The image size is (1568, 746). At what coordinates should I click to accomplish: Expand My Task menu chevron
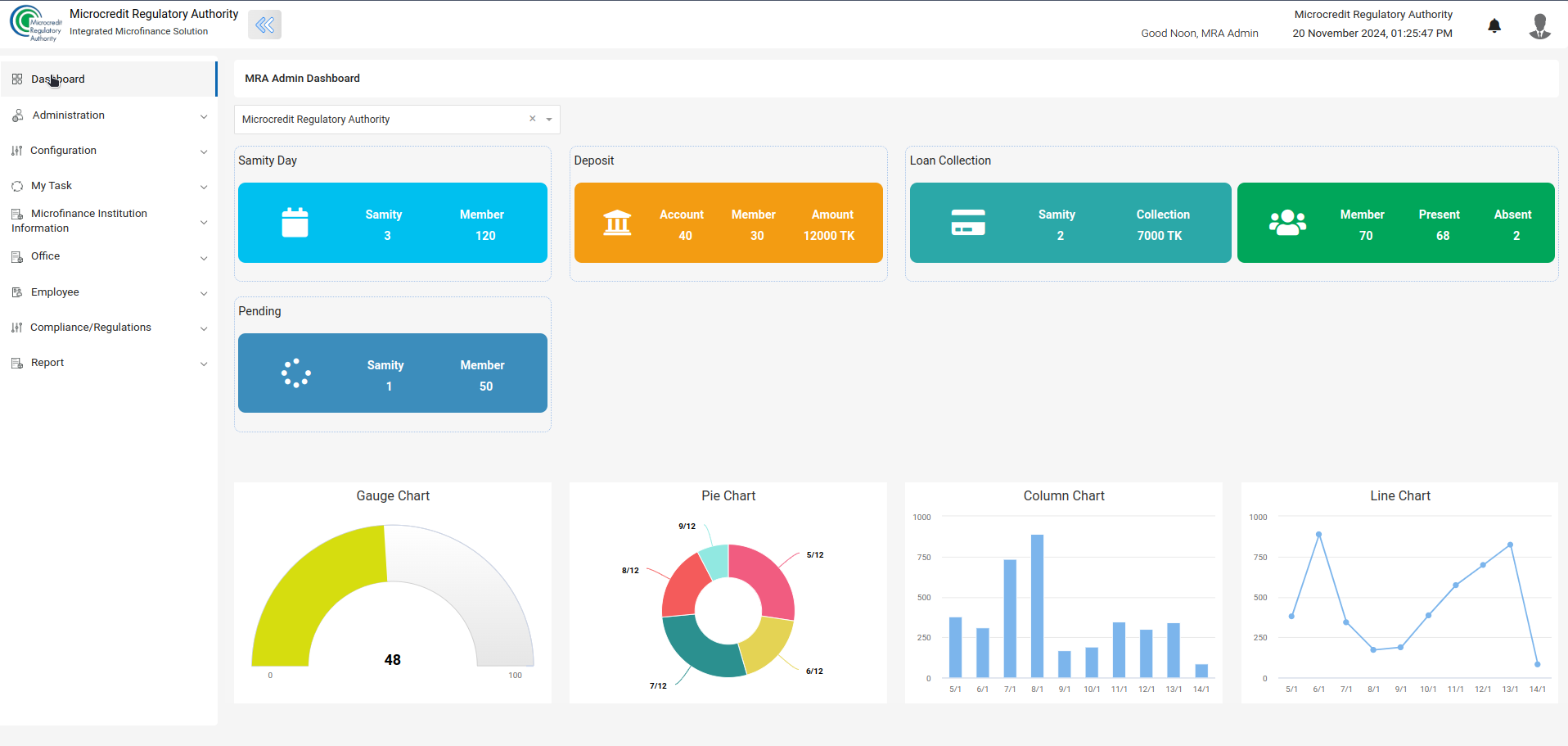pyautogui.click(x=204, y=187)
